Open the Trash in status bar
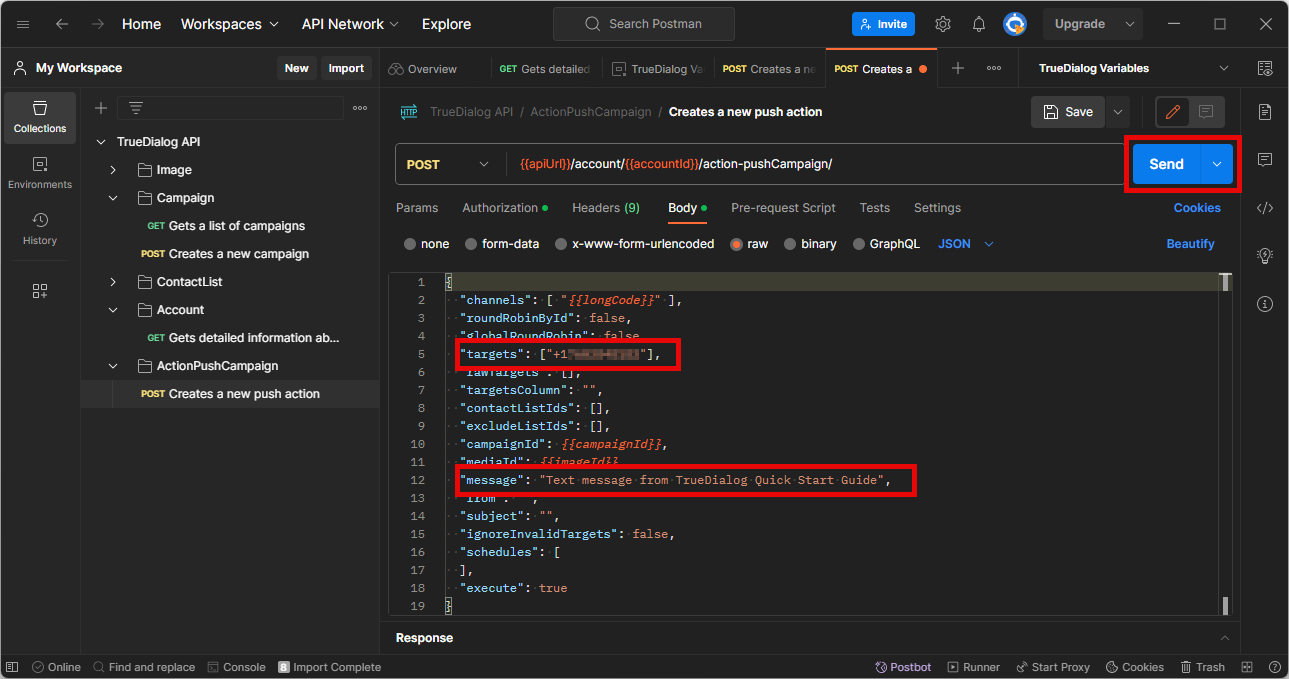This screenshot has height=679, width=1289. point(1203,667)
